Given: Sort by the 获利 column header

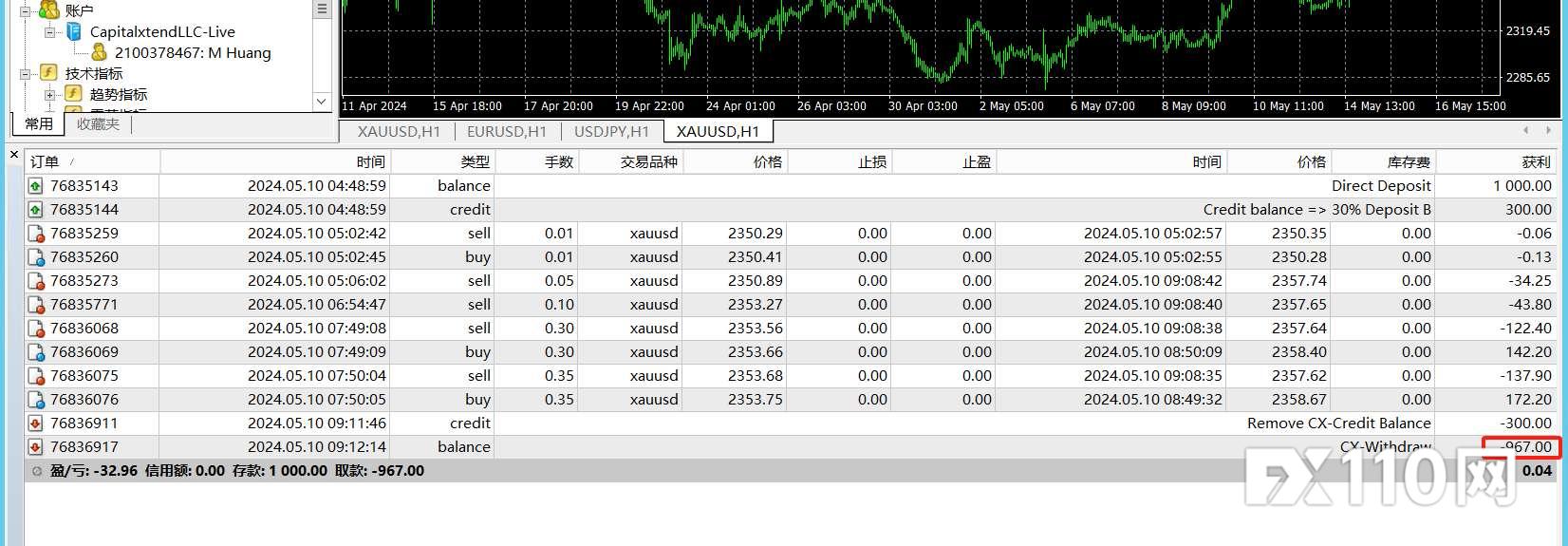Looking at the screenshot, I should pyautogui.click(x=1495, y=162).
